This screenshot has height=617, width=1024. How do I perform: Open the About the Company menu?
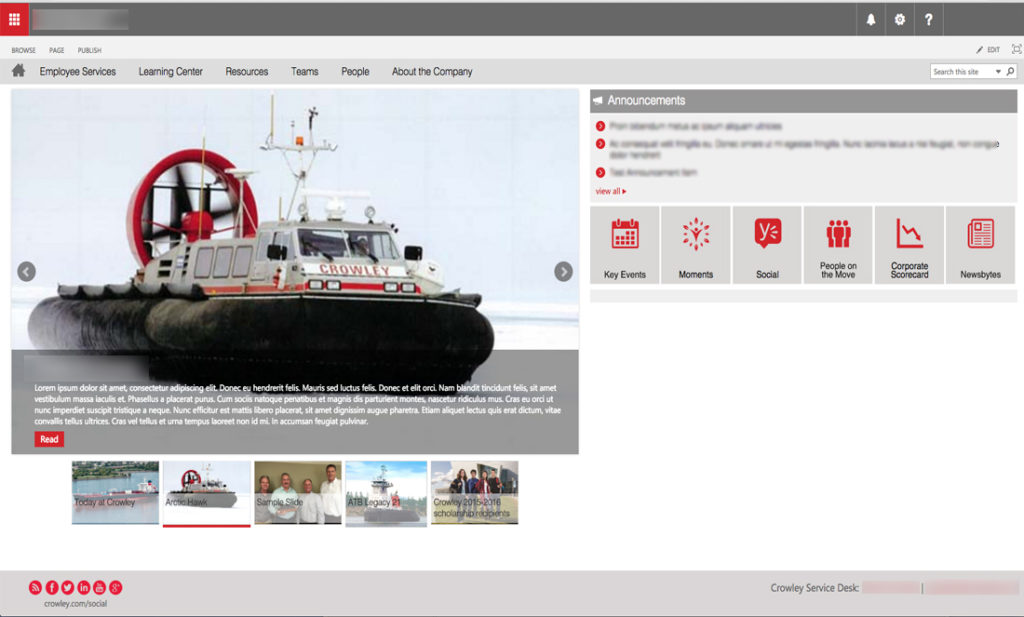click(432, 72)
